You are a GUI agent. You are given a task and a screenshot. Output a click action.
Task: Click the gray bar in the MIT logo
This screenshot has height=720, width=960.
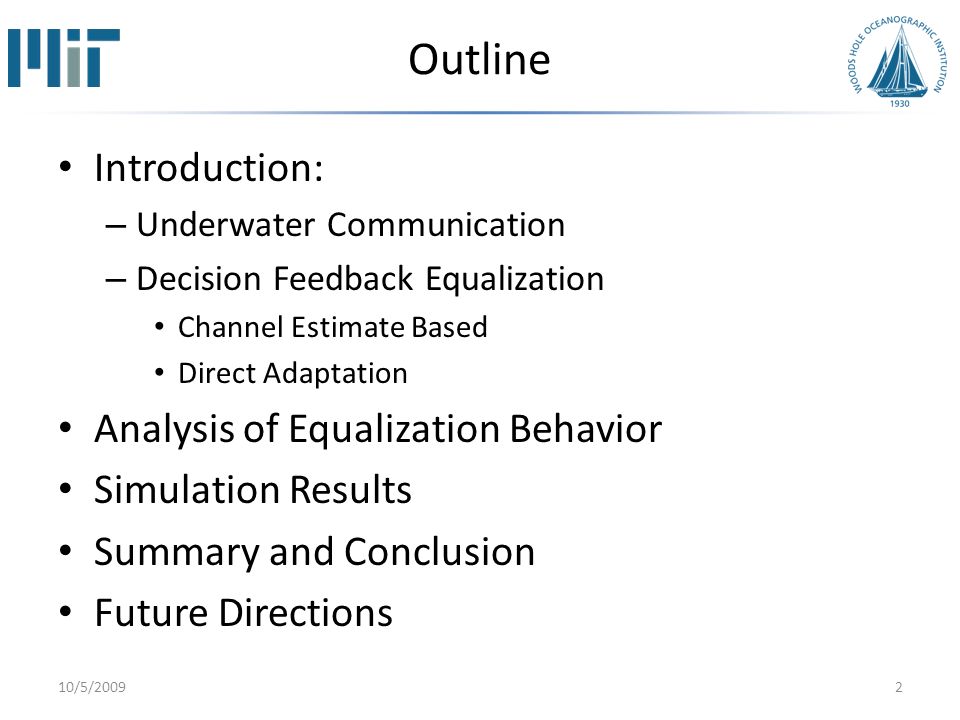tap(74, 67)
